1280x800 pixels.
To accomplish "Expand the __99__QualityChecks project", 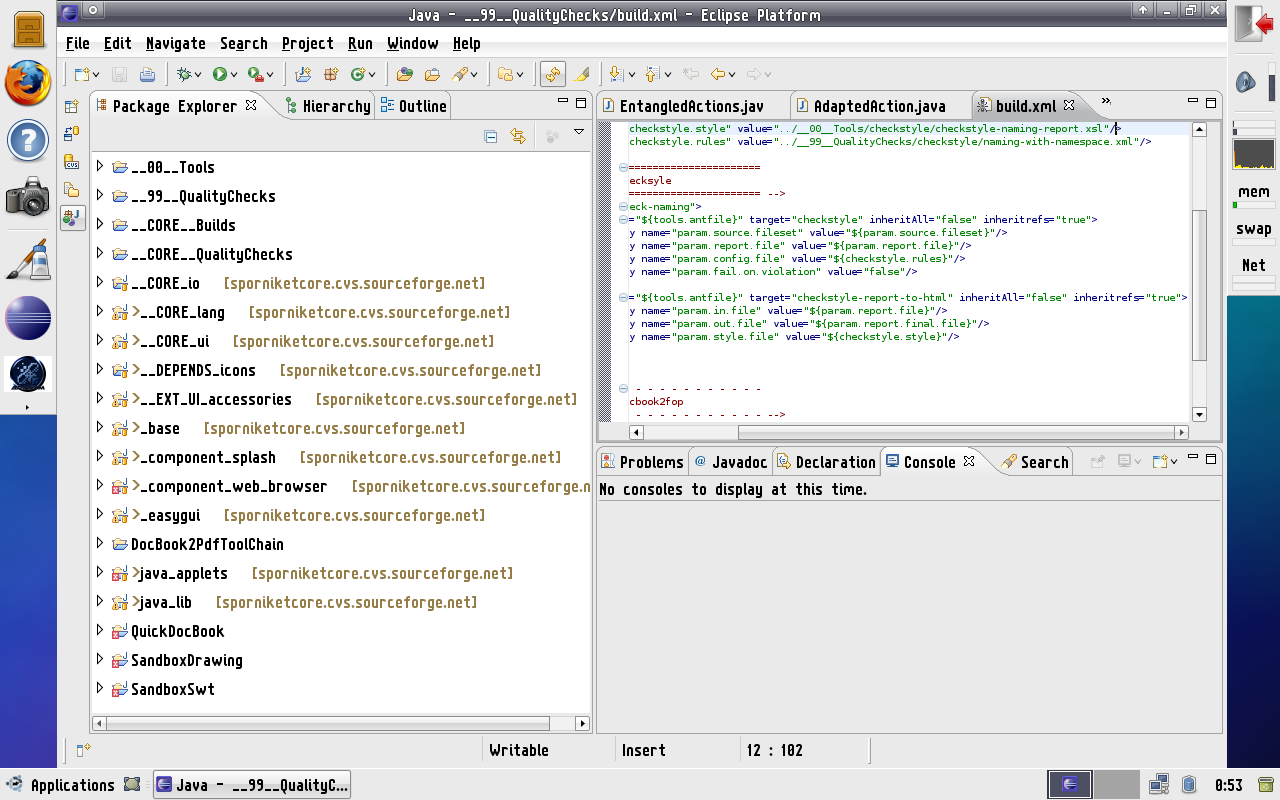I will tap(100, 196).
